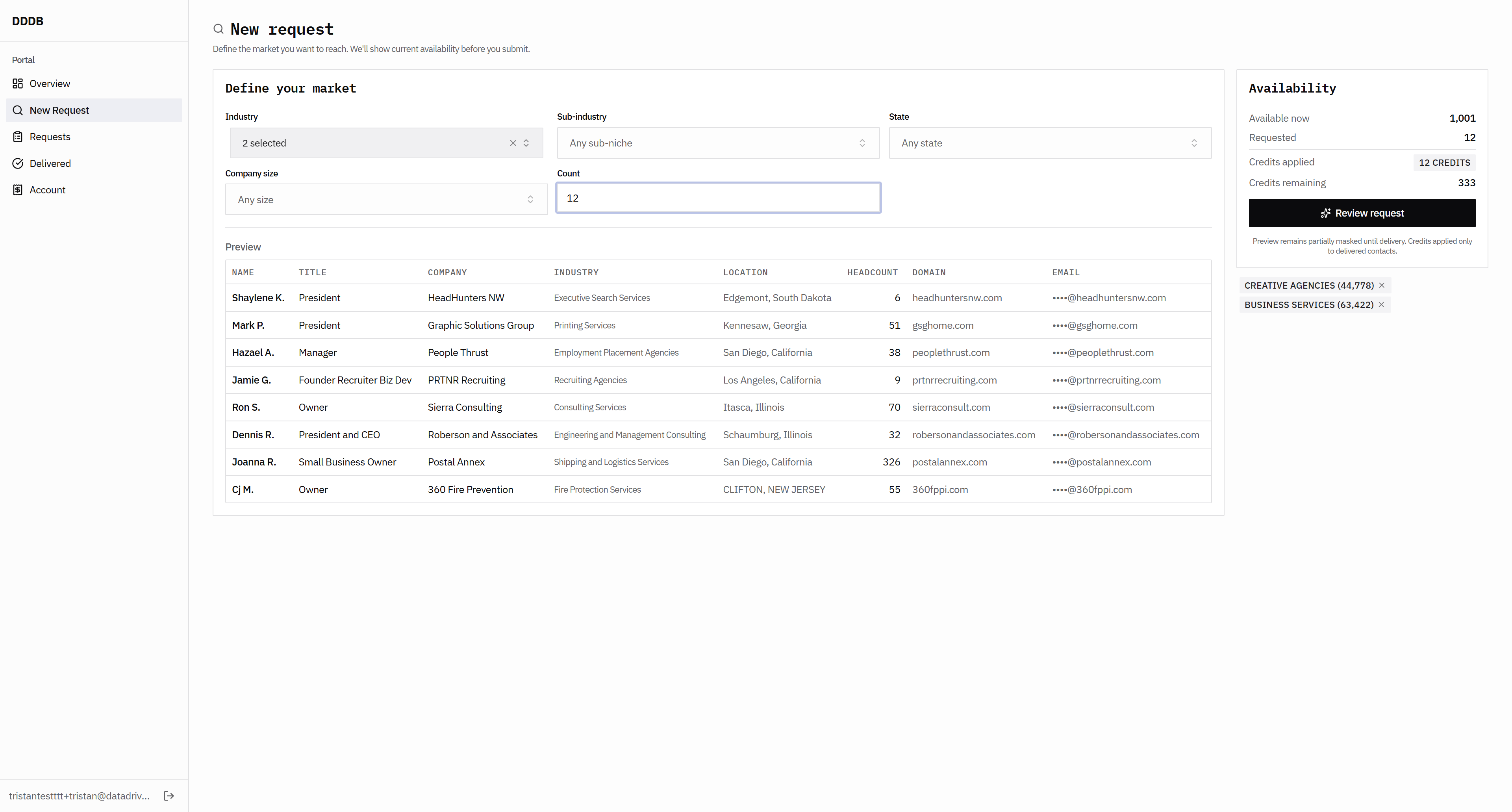The width and height of the screenshot is (1512, 812).
Task: Open the Delivered section
Action: click(50, 163)
